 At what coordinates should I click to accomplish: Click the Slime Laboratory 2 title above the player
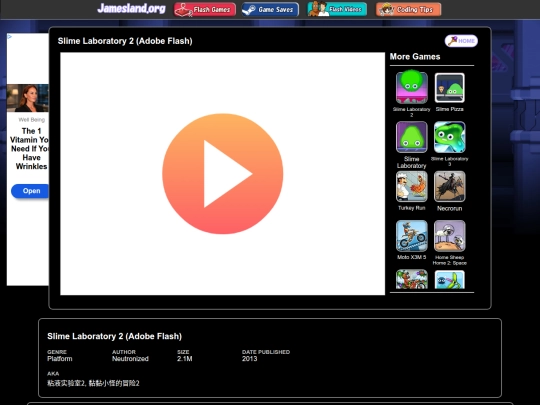125,41
